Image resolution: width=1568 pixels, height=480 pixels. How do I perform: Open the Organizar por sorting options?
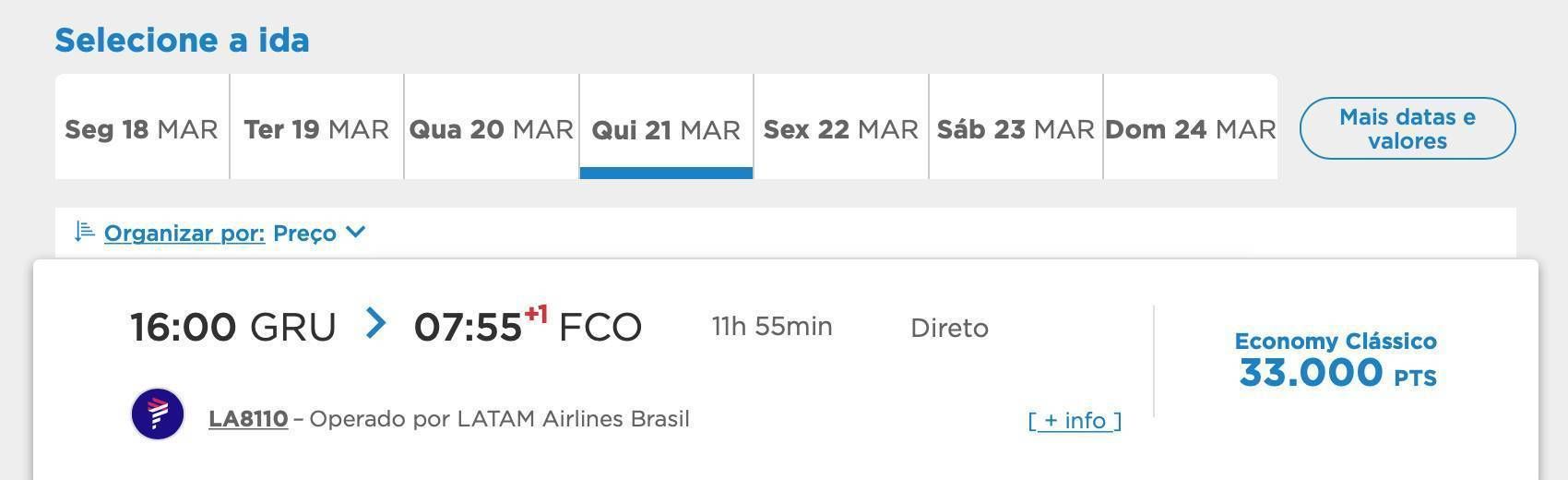click(184, 233)
